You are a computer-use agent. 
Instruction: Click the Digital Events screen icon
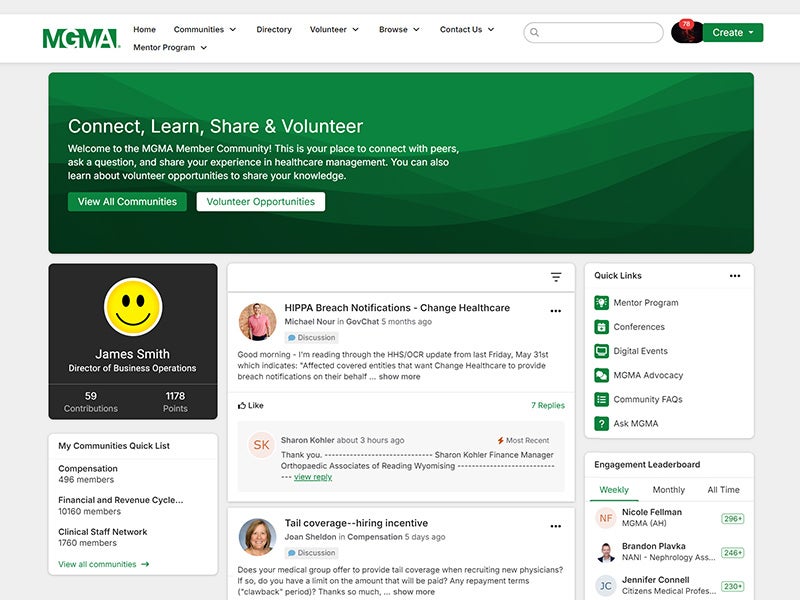click(602, 350)
